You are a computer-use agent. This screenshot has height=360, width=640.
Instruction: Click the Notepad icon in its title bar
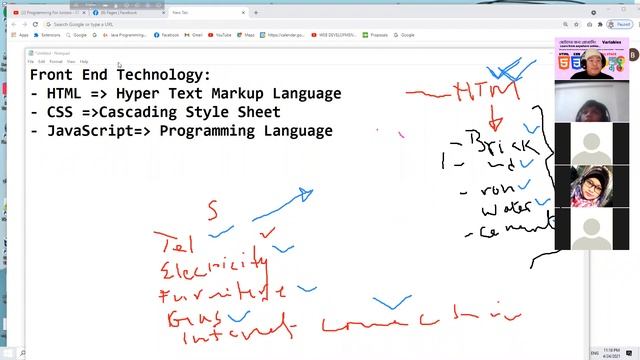tap(31, 53)
